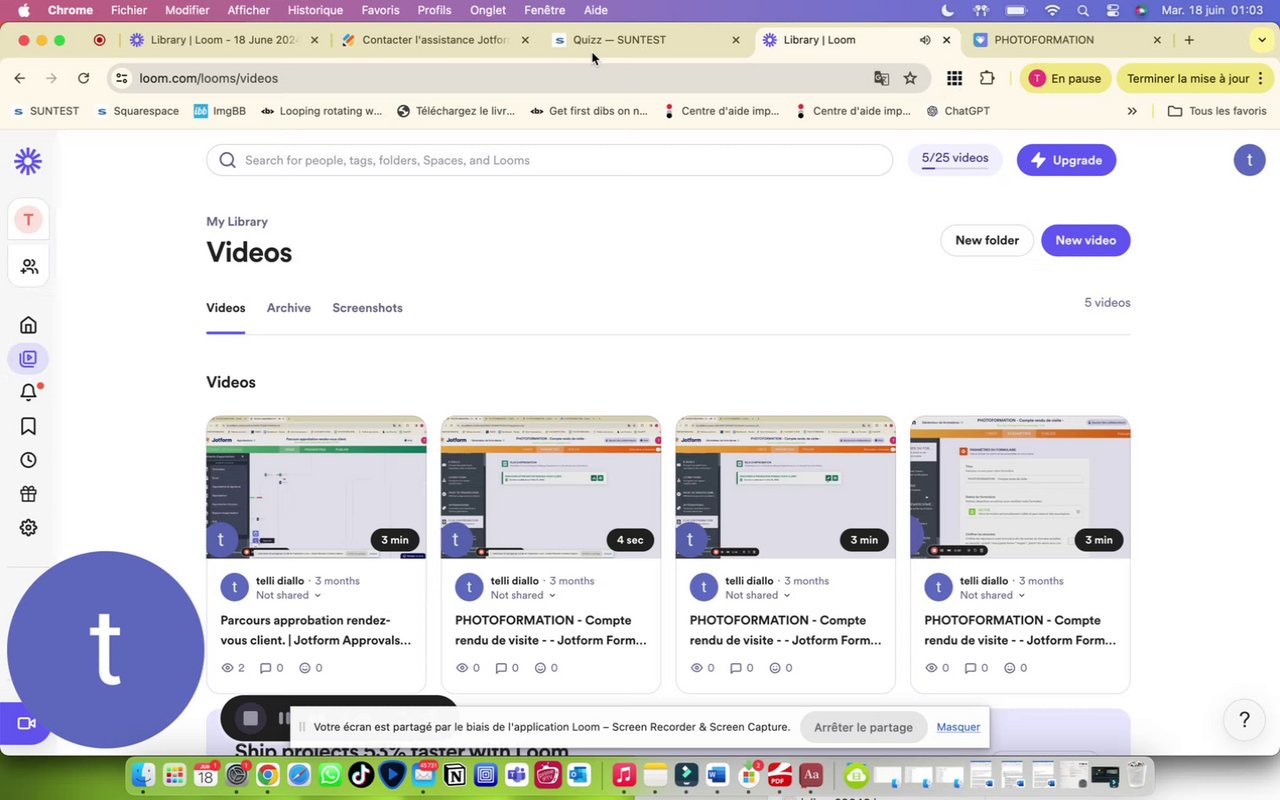
Task: Click the My Library breadcrumb
Action: (237, 222)
